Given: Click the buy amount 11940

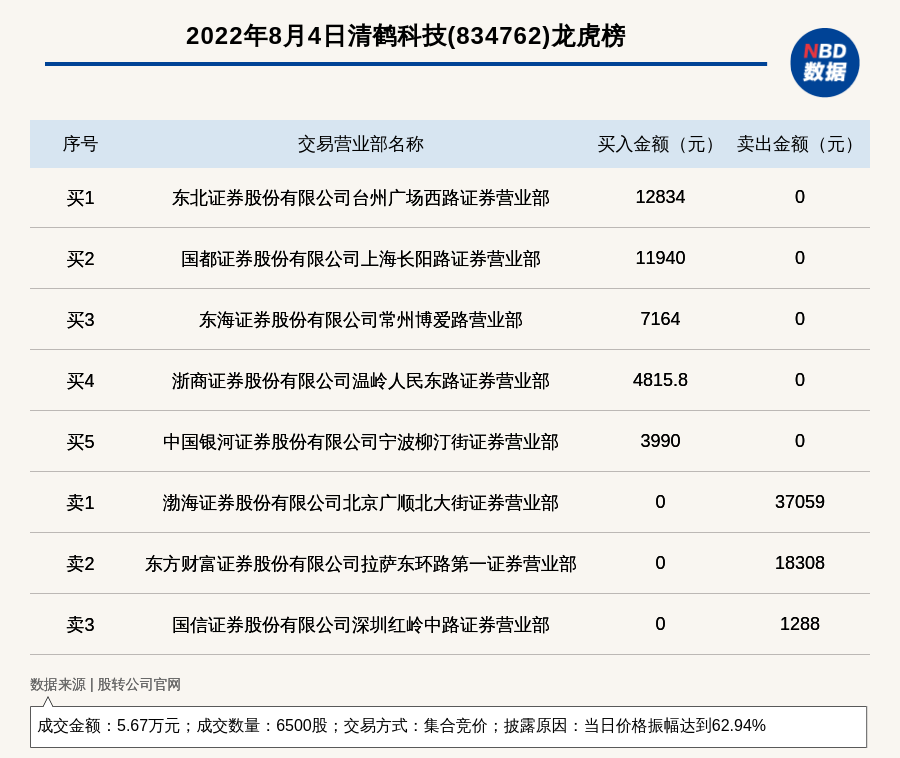Looking at the screenshot, I should pos(660,258).
